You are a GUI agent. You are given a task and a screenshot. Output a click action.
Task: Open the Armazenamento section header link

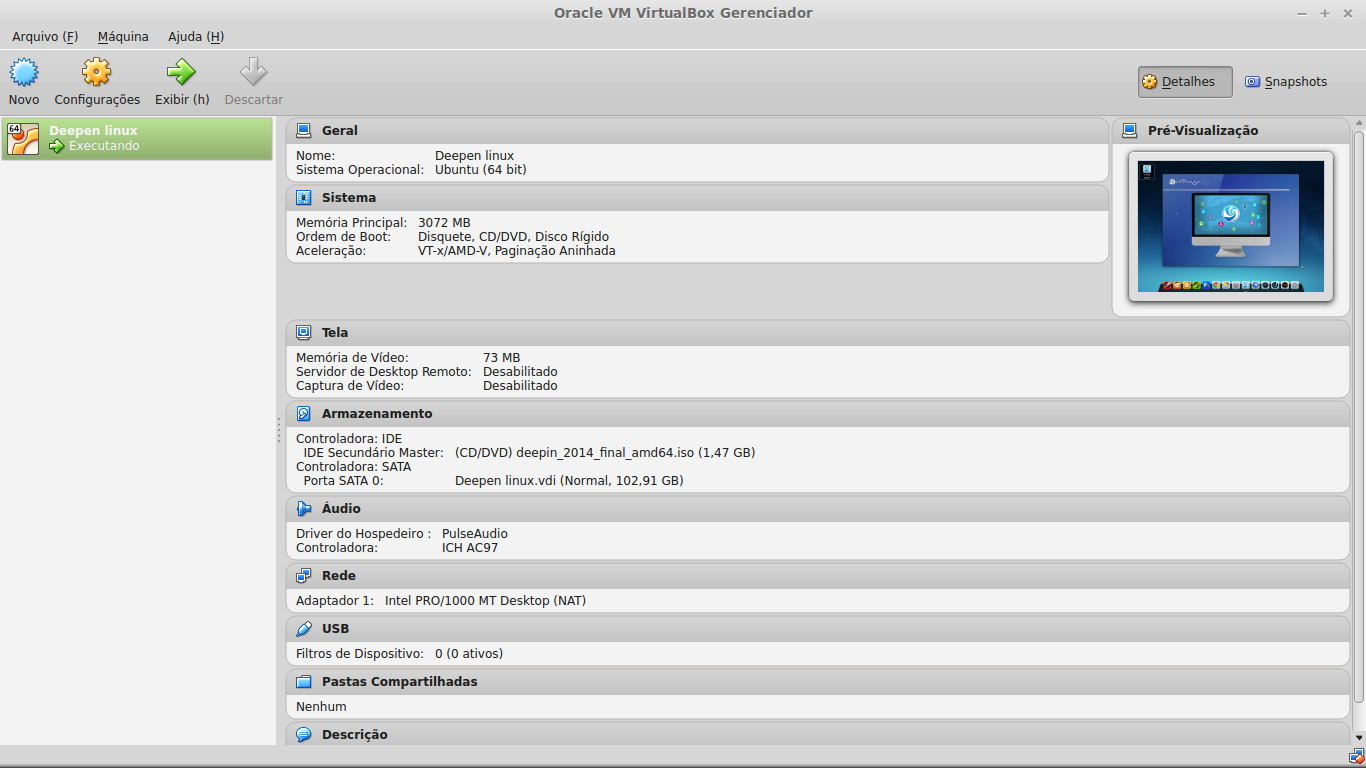click(x=377, y=414)
